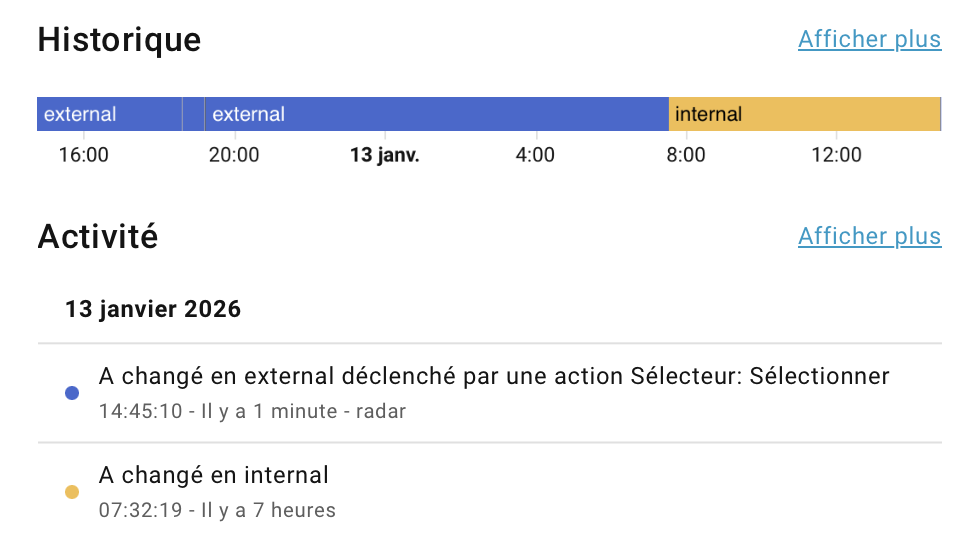Screen dimensions: 976x552
Task: Click the Historique section heading
Action: 119,40
